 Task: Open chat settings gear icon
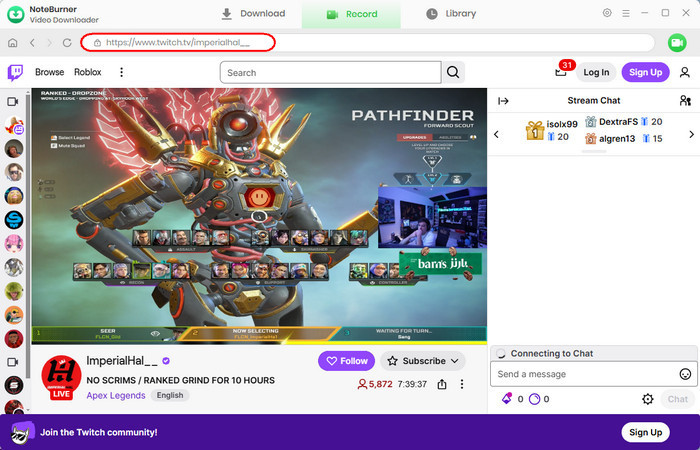coord(647,399)
